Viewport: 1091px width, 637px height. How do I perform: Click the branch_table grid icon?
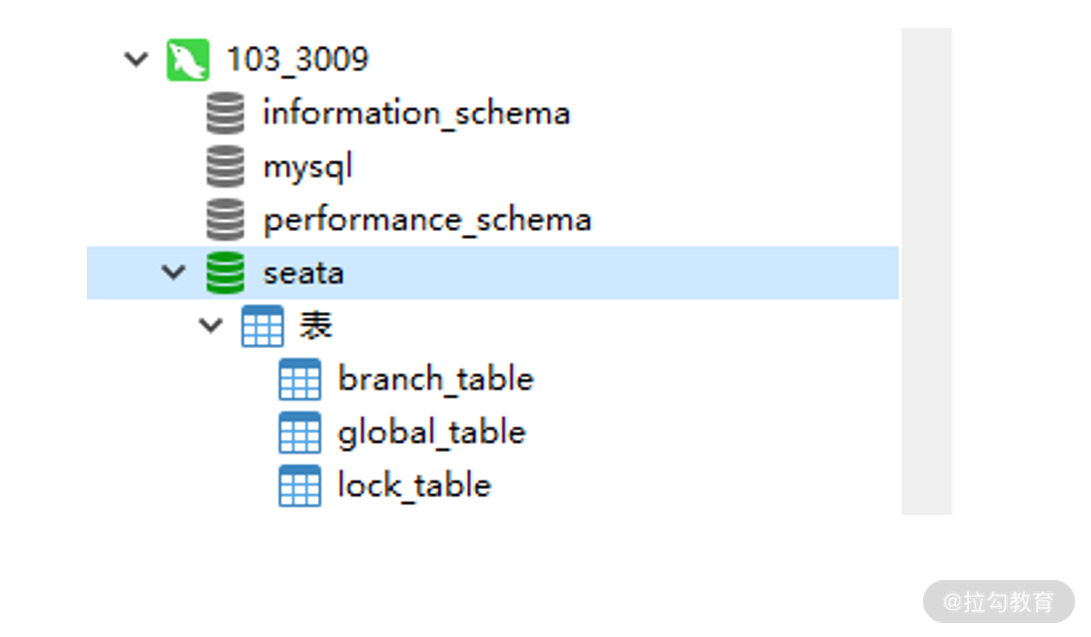(x=300, y=379)
